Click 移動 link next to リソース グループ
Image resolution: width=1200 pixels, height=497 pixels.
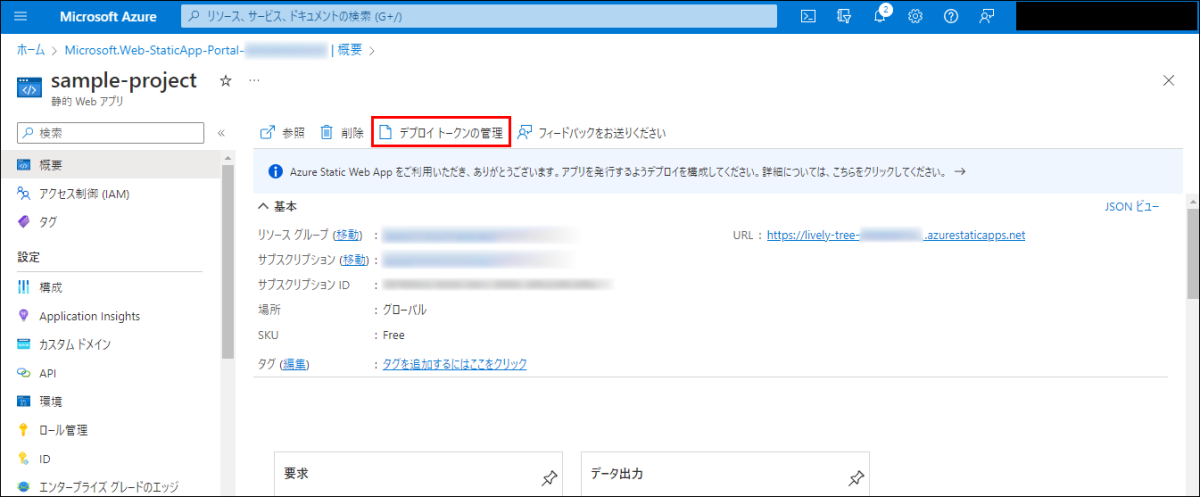[x=348, y=235]
